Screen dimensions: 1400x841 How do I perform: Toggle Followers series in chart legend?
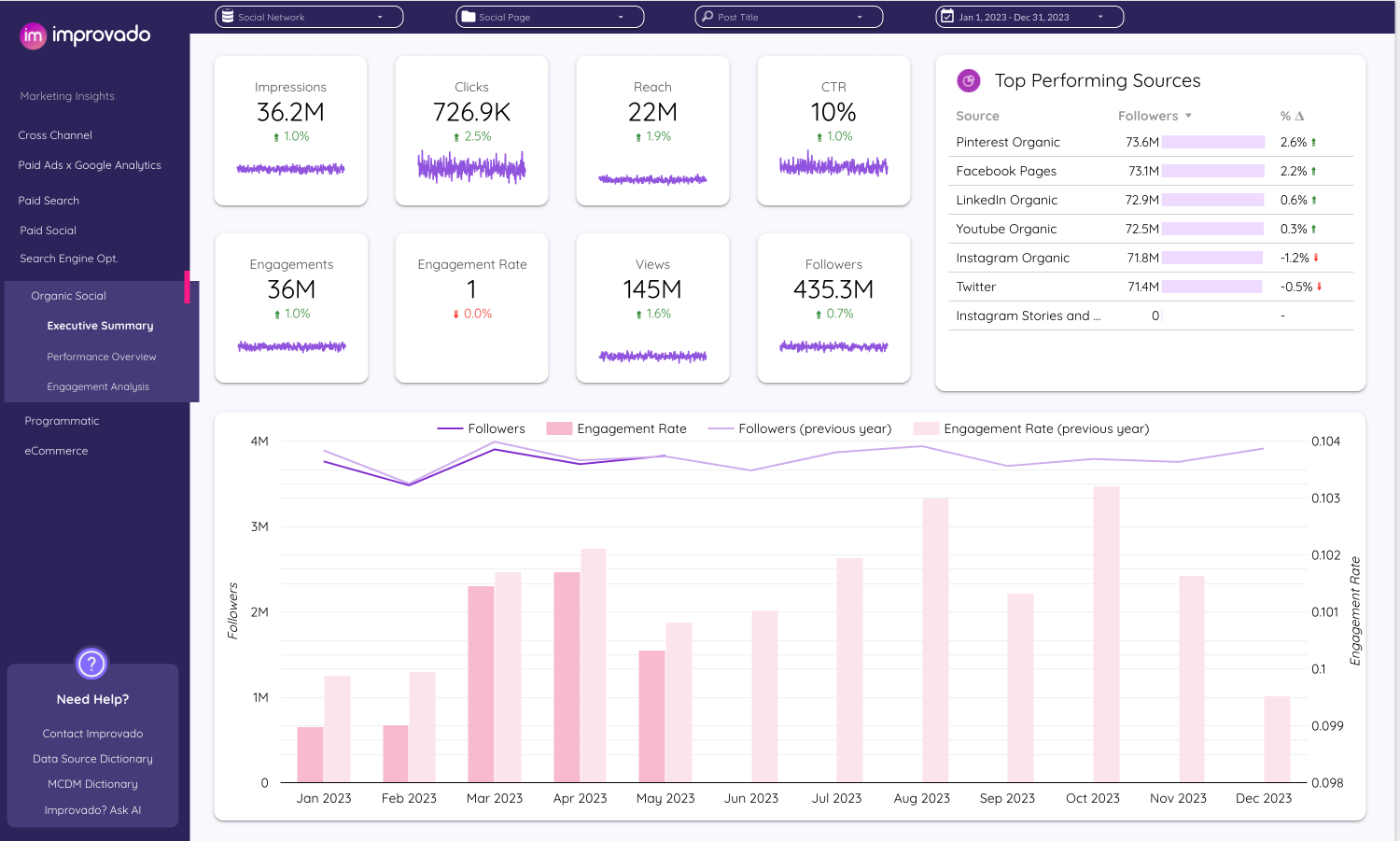pos(481,428)
